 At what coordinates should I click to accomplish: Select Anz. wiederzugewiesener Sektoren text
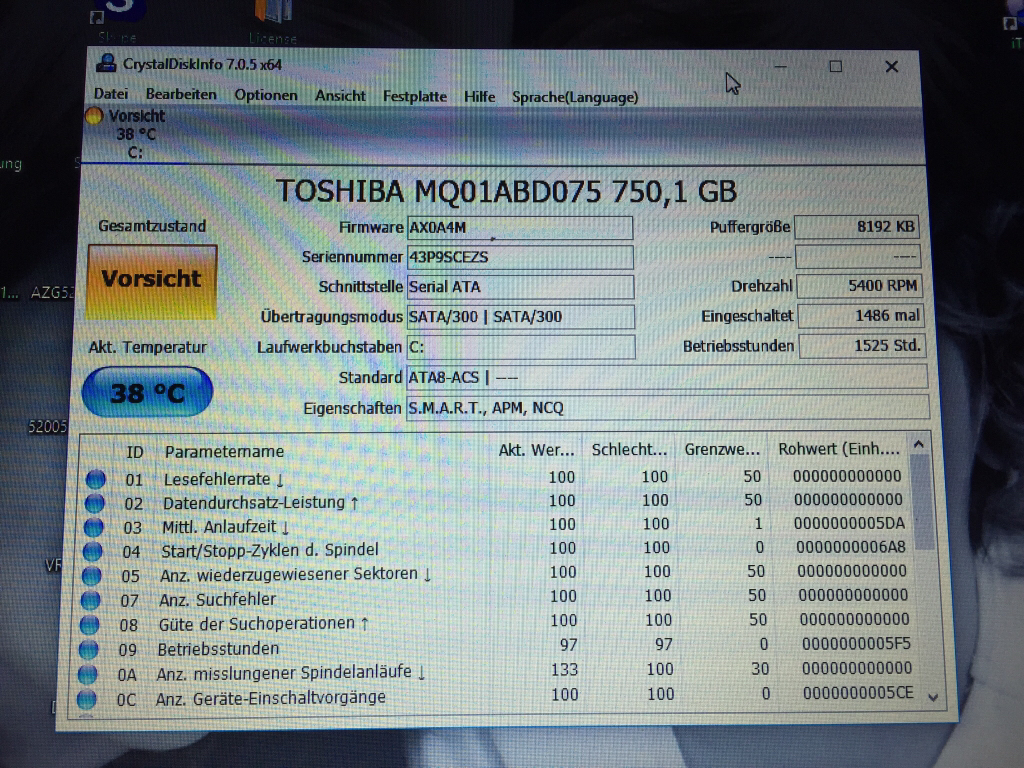295,574
